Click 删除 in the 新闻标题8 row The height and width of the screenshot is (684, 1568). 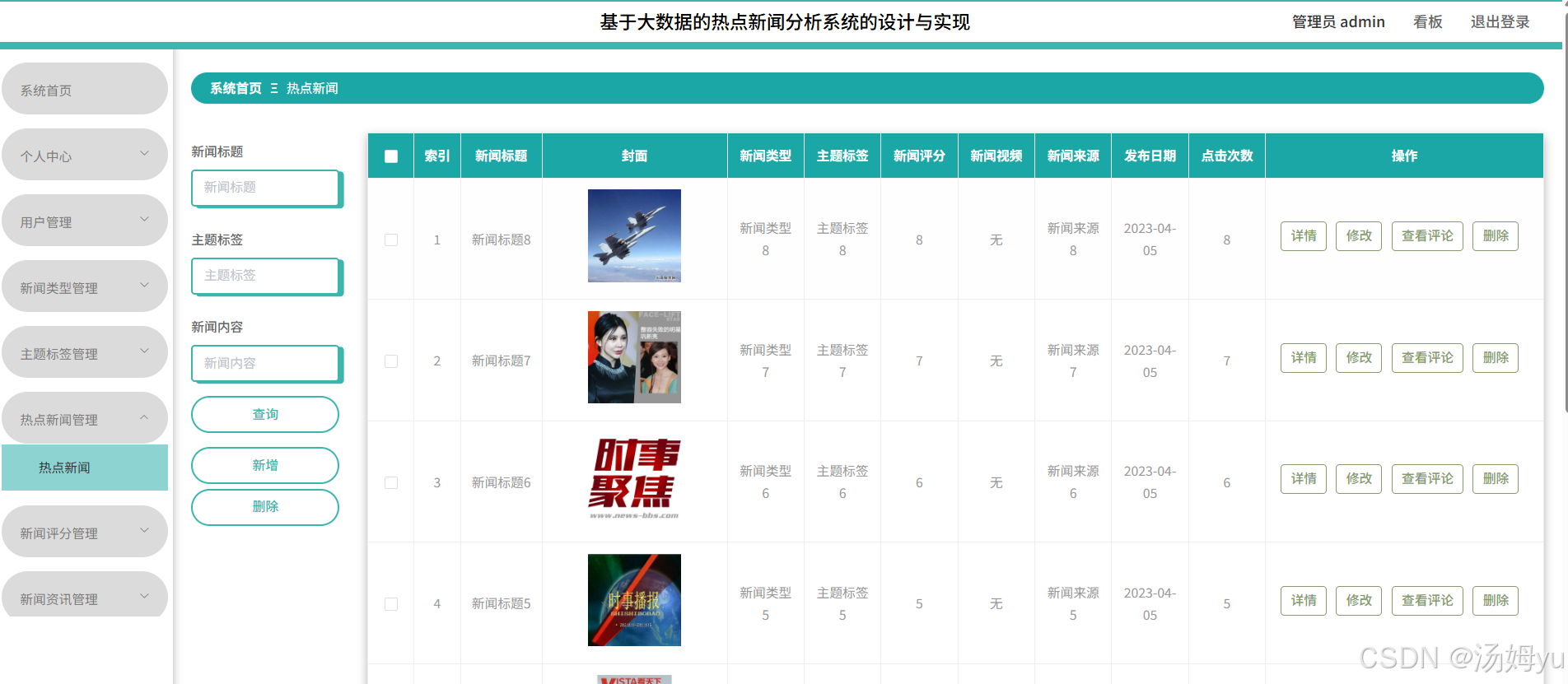[x=1496, y=236]
